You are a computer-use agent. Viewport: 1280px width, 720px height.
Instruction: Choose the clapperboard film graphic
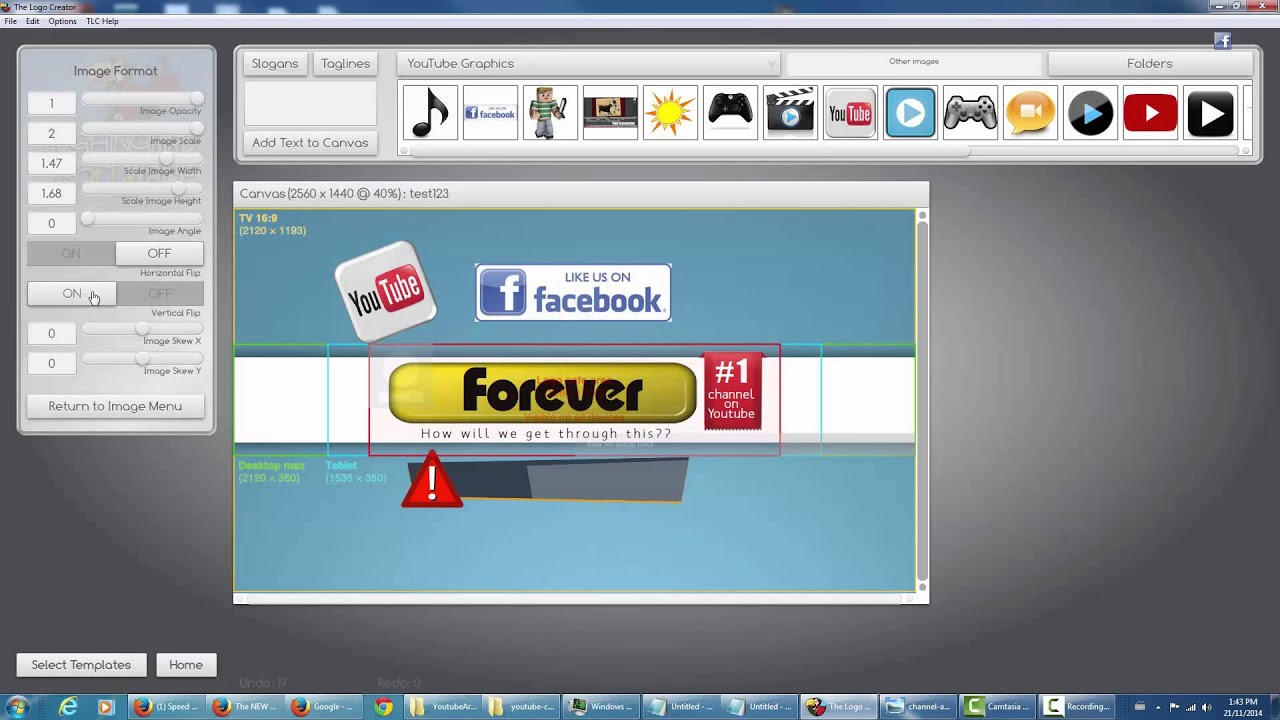click(x=790, y=112)
